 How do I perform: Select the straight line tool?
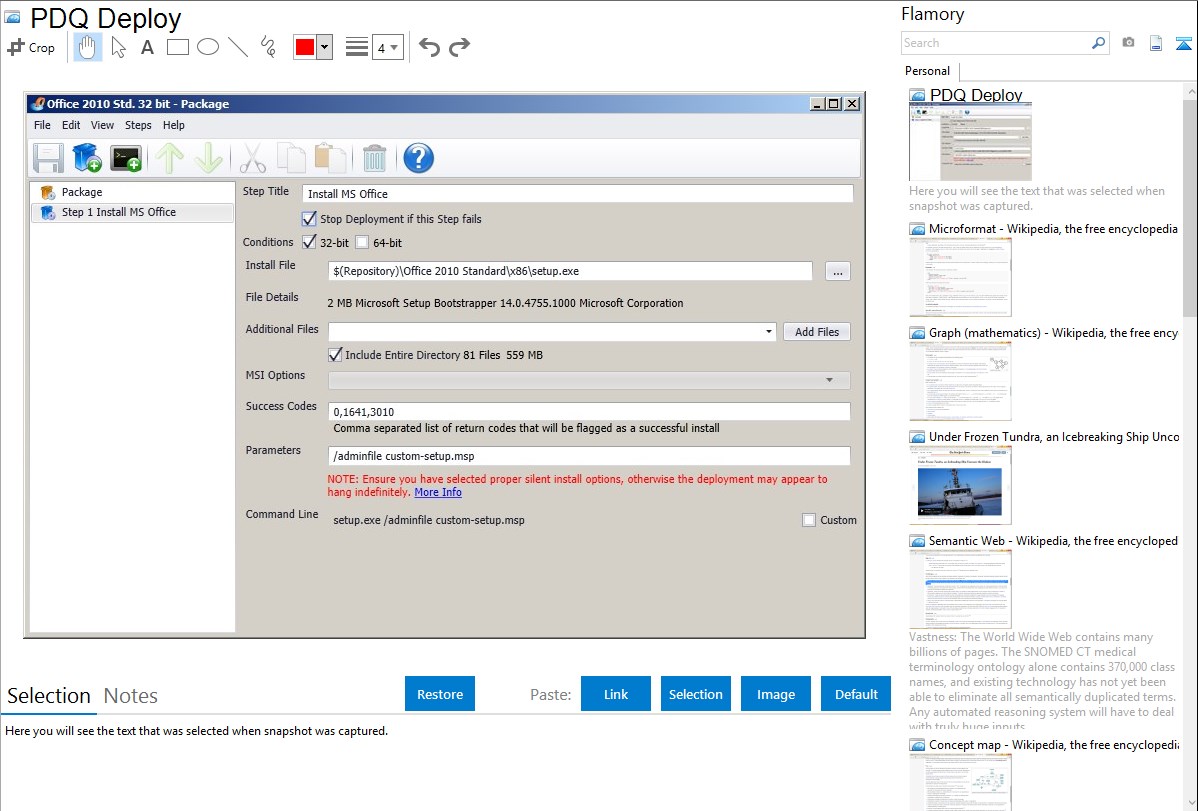pyautogui.click(x=238, y=47)
